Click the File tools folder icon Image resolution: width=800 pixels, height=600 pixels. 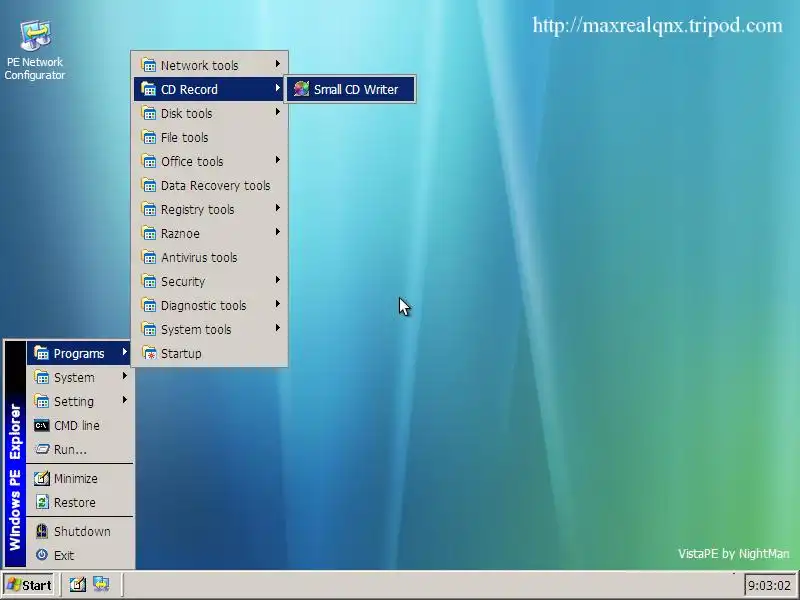[x=148, y=137]
